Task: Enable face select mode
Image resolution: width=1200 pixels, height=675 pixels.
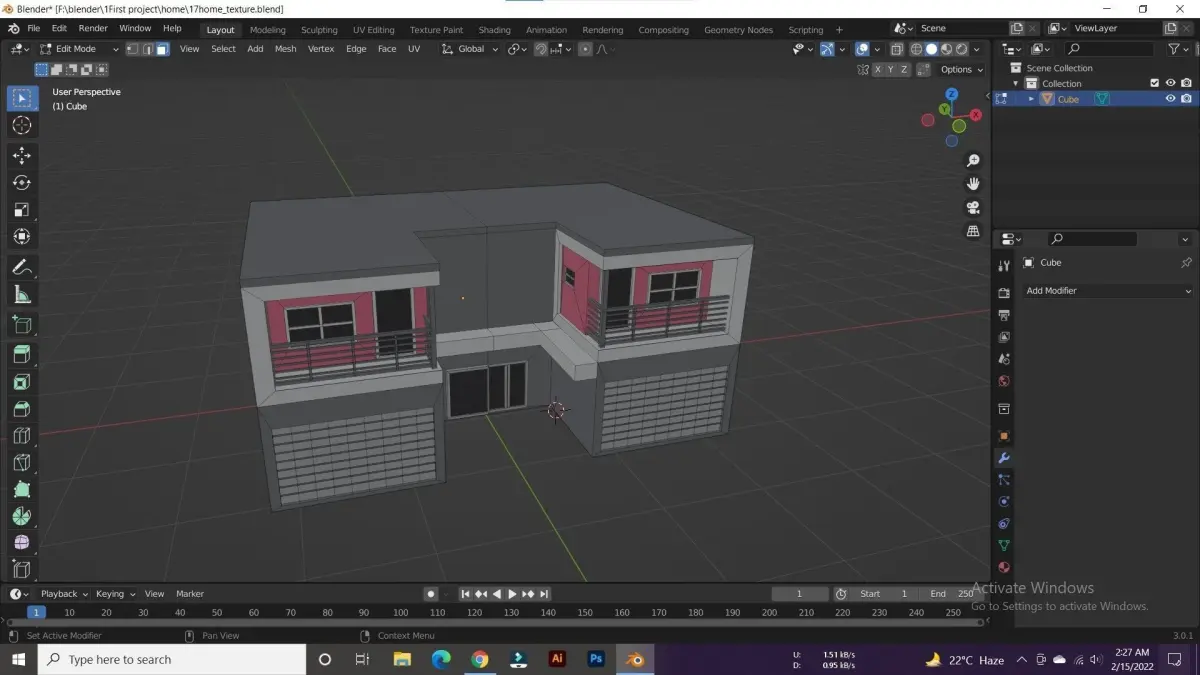Action: coord(162,49)
